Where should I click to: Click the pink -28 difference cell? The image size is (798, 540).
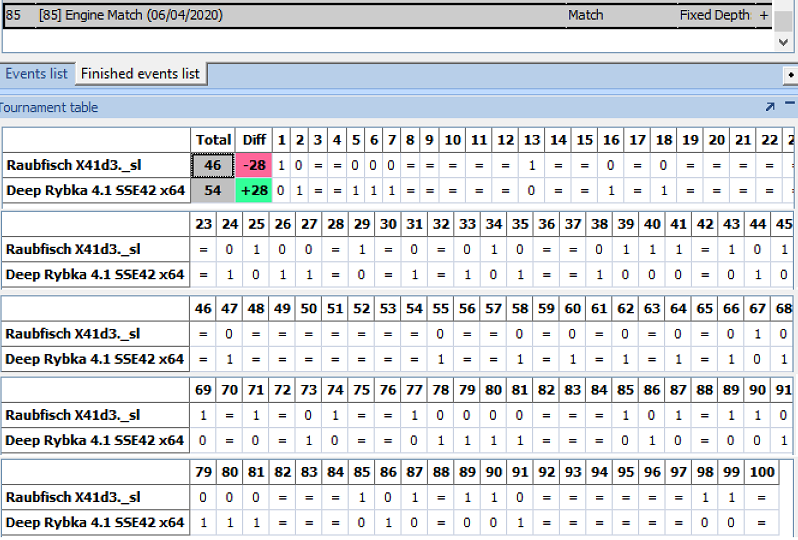pos(254,165)
